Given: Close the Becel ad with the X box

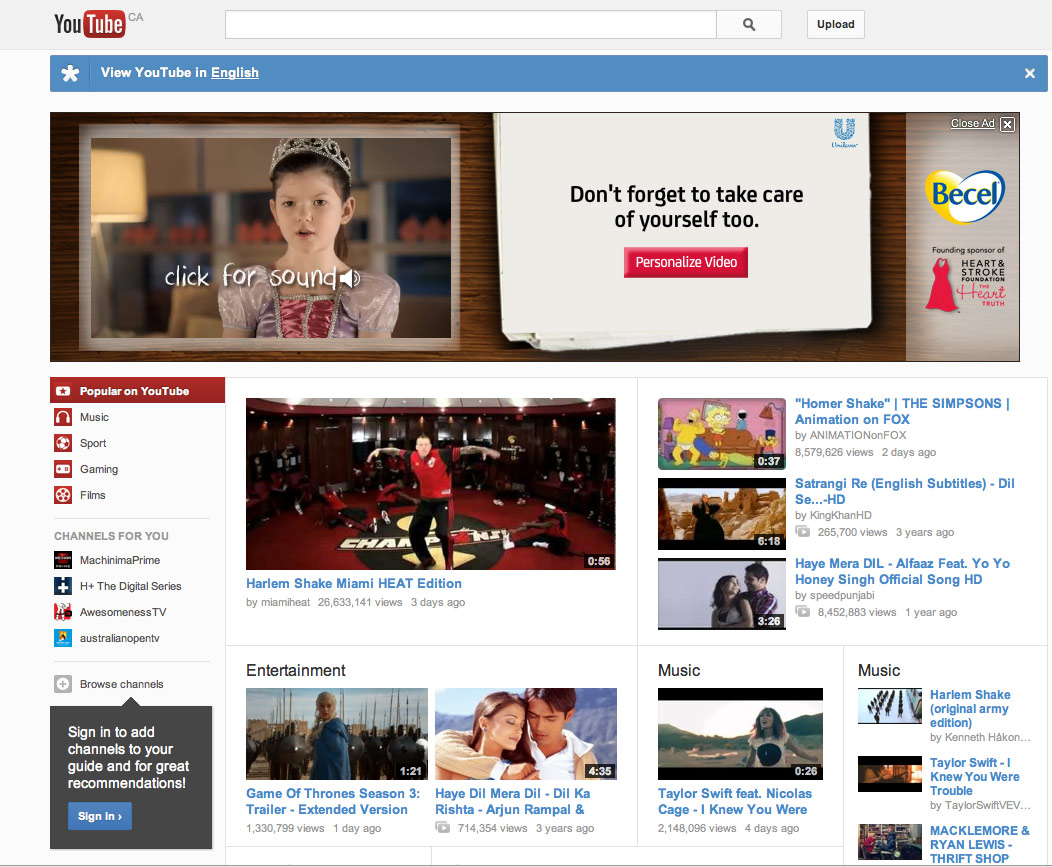Looking at the screenshot, I should click(1007, 124).
